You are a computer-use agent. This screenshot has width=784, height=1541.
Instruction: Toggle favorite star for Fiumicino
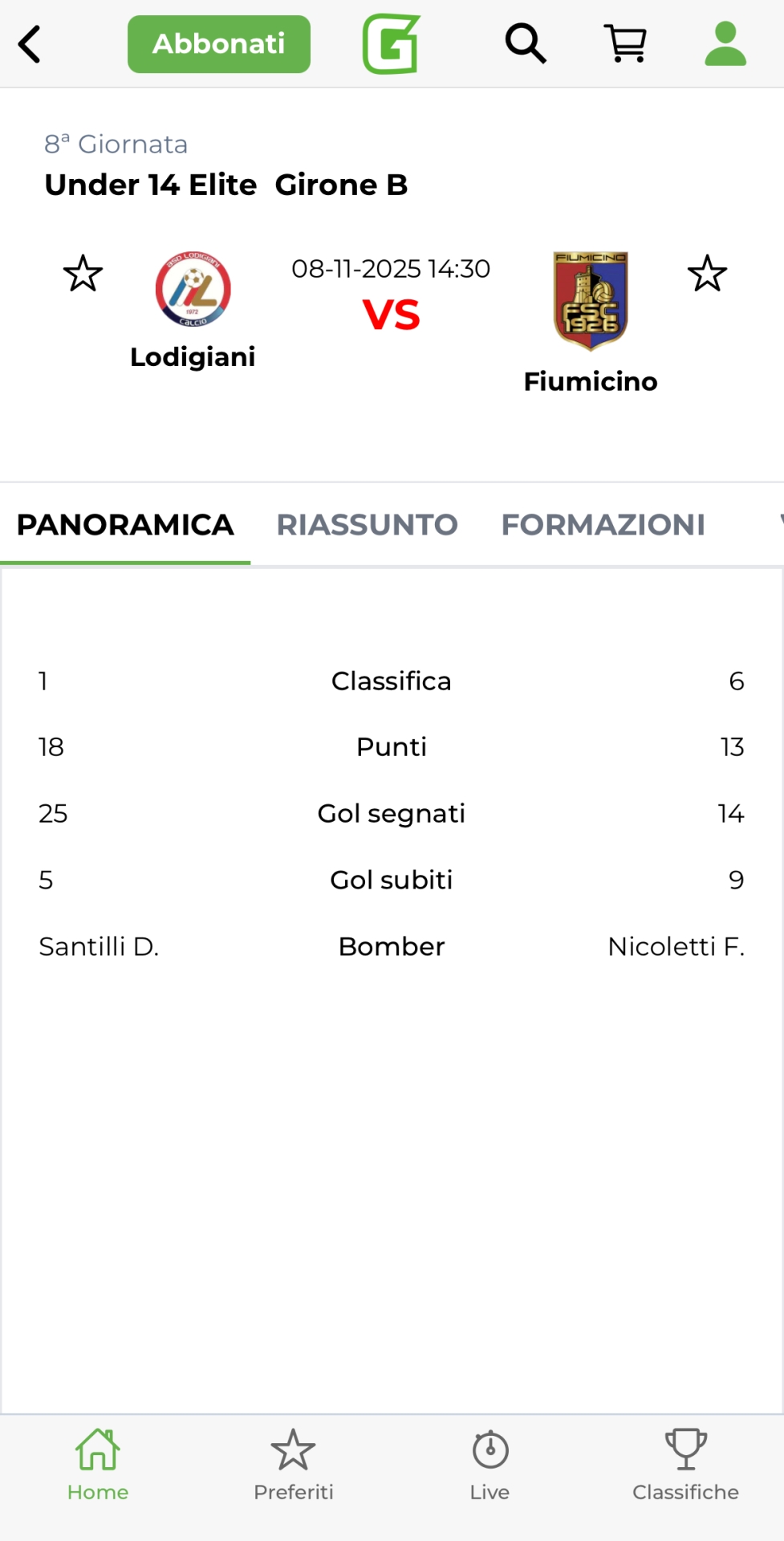[707, 274]
